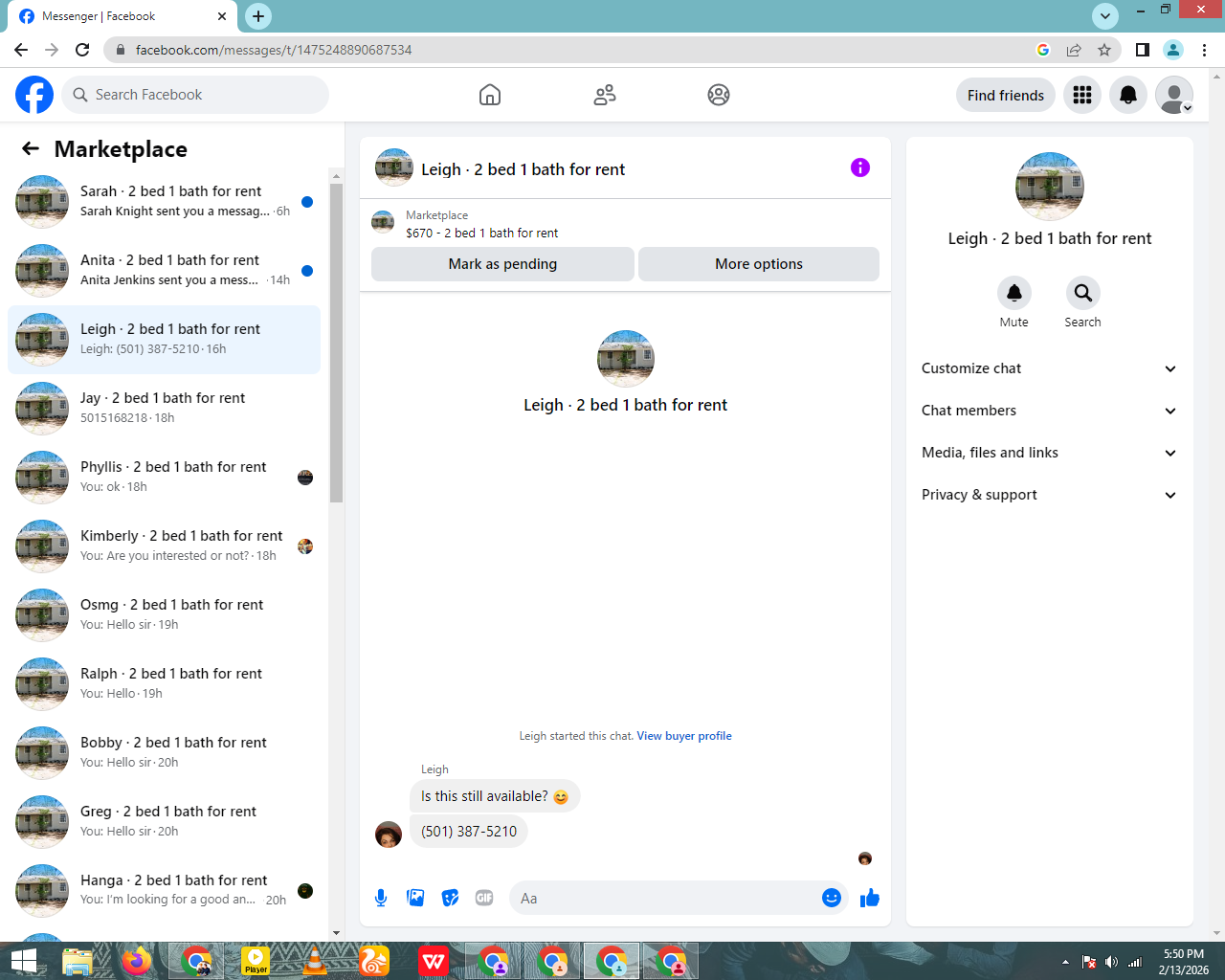Open the Groups icon in top navigation
1225x980 pixels.
(719, 95)
